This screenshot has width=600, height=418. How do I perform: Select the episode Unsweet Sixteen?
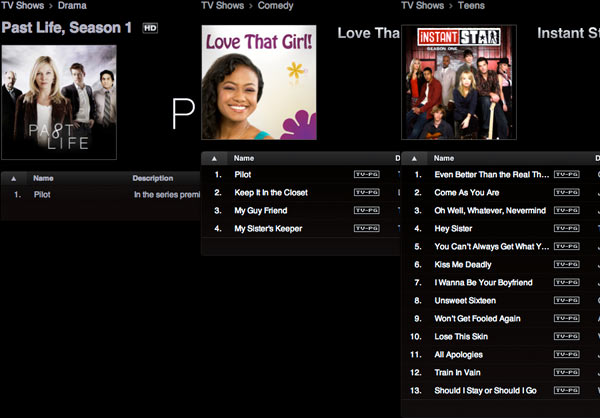pyautogui.click(x=465, y=300)
